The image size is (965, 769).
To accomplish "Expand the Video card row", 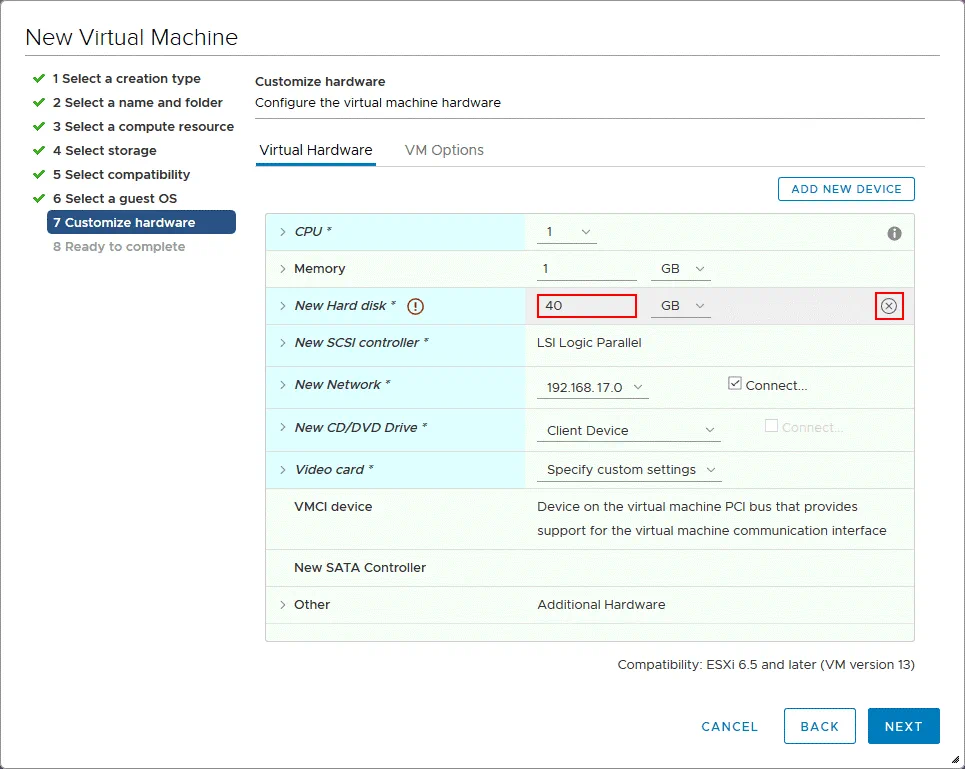I will tap(283, 470).
